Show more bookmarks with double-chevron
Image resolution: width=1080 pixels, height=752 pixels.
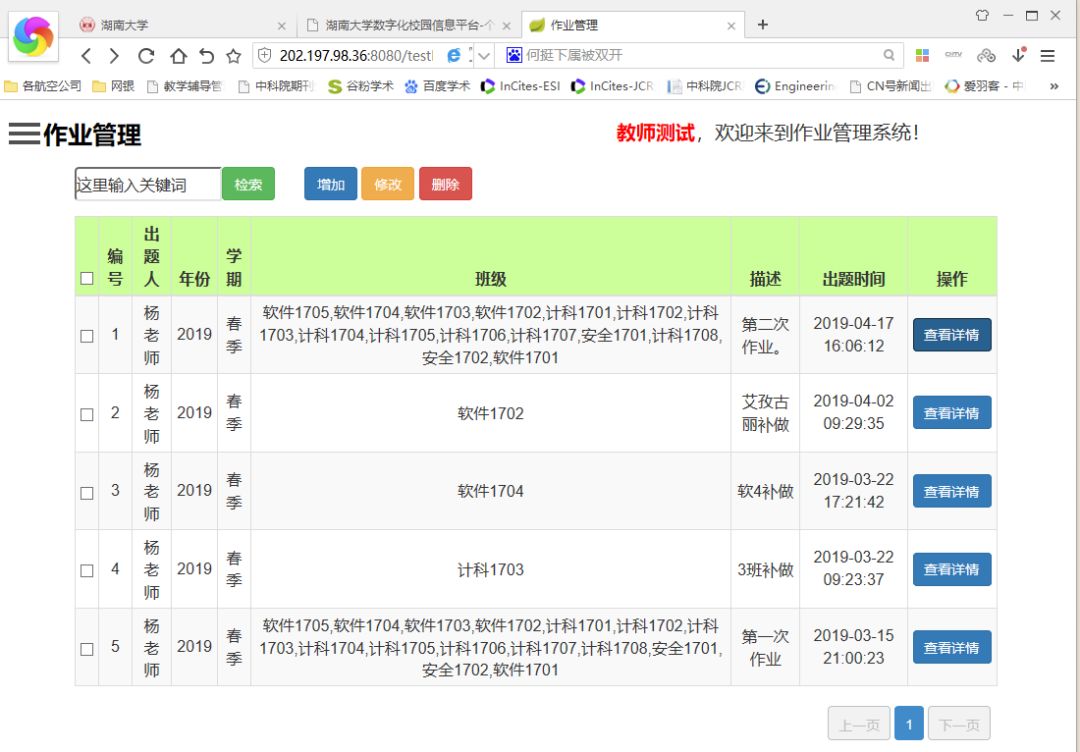tap(1053, 87)
